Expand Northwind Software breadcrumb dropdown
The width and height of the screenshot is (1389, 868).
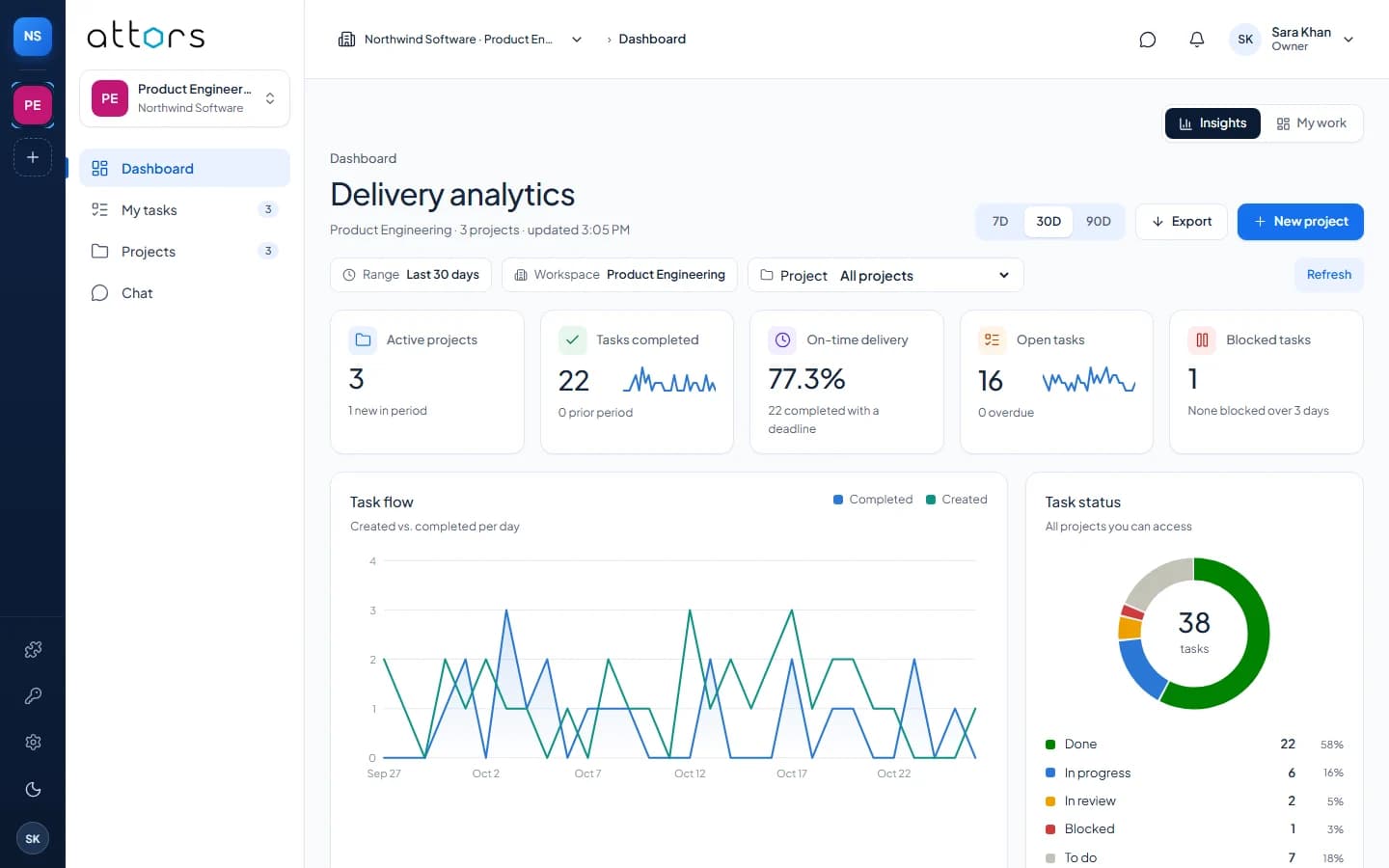[577, 40]
